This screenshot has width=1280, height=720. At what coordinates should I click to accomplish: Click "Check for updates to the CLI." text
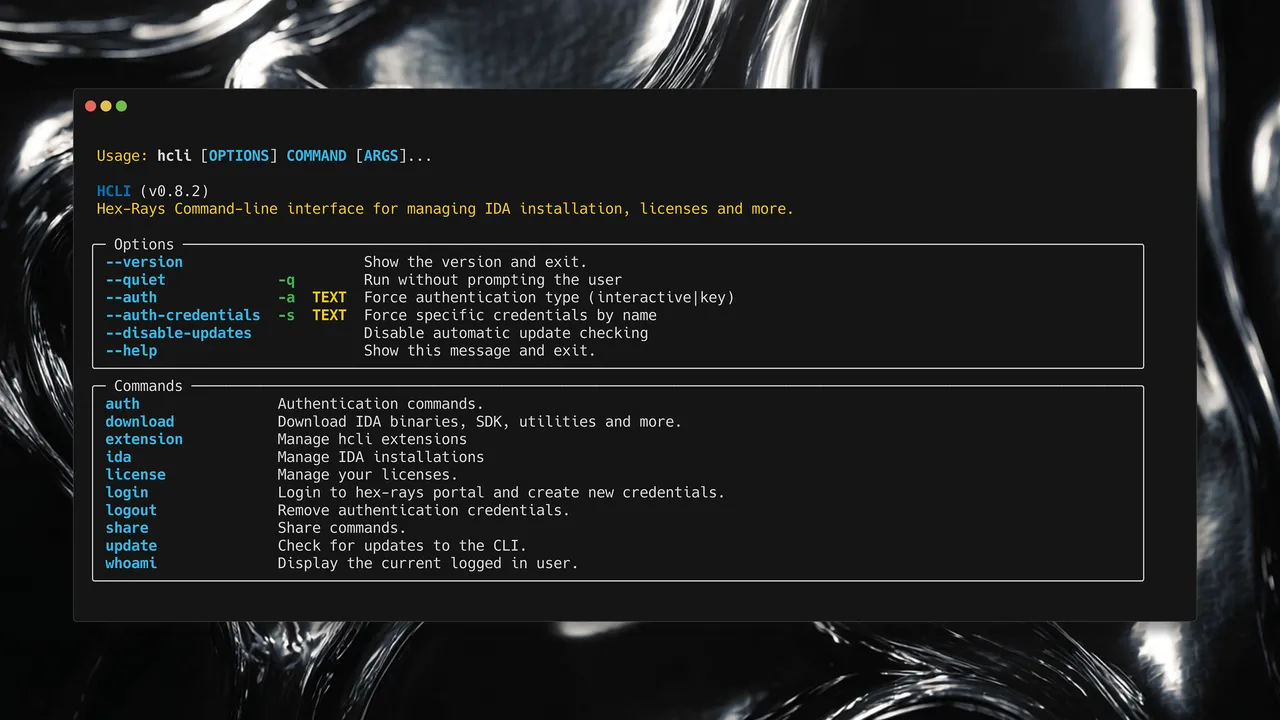[x=402, y=546]
